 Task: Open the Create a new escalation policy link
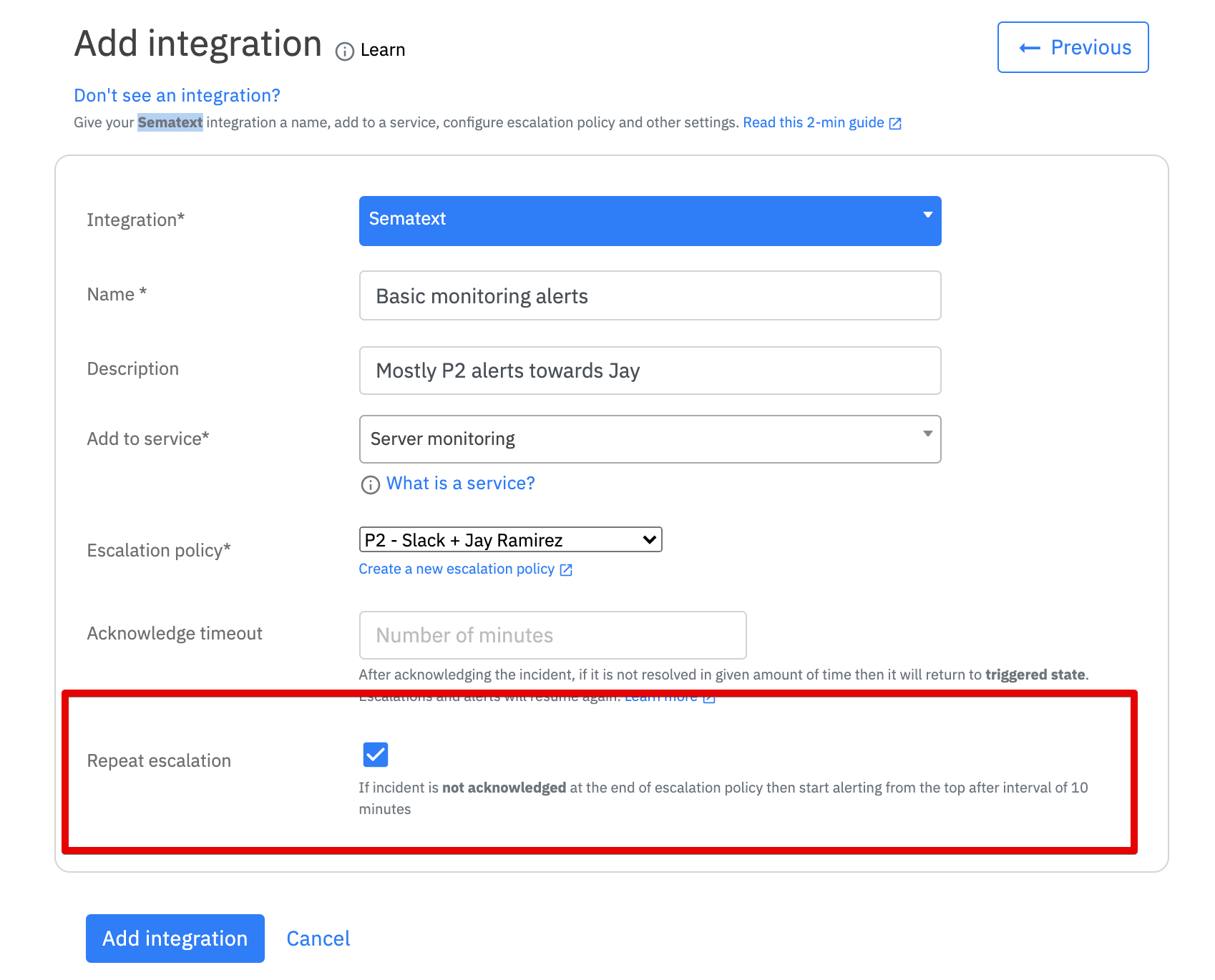coord(457,569)
